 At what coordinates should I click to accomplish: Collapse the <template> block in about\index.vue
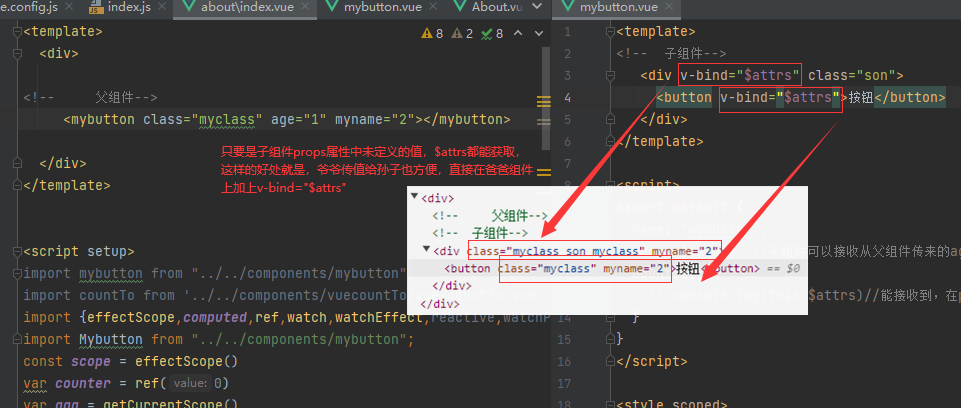tap(17, 31)
